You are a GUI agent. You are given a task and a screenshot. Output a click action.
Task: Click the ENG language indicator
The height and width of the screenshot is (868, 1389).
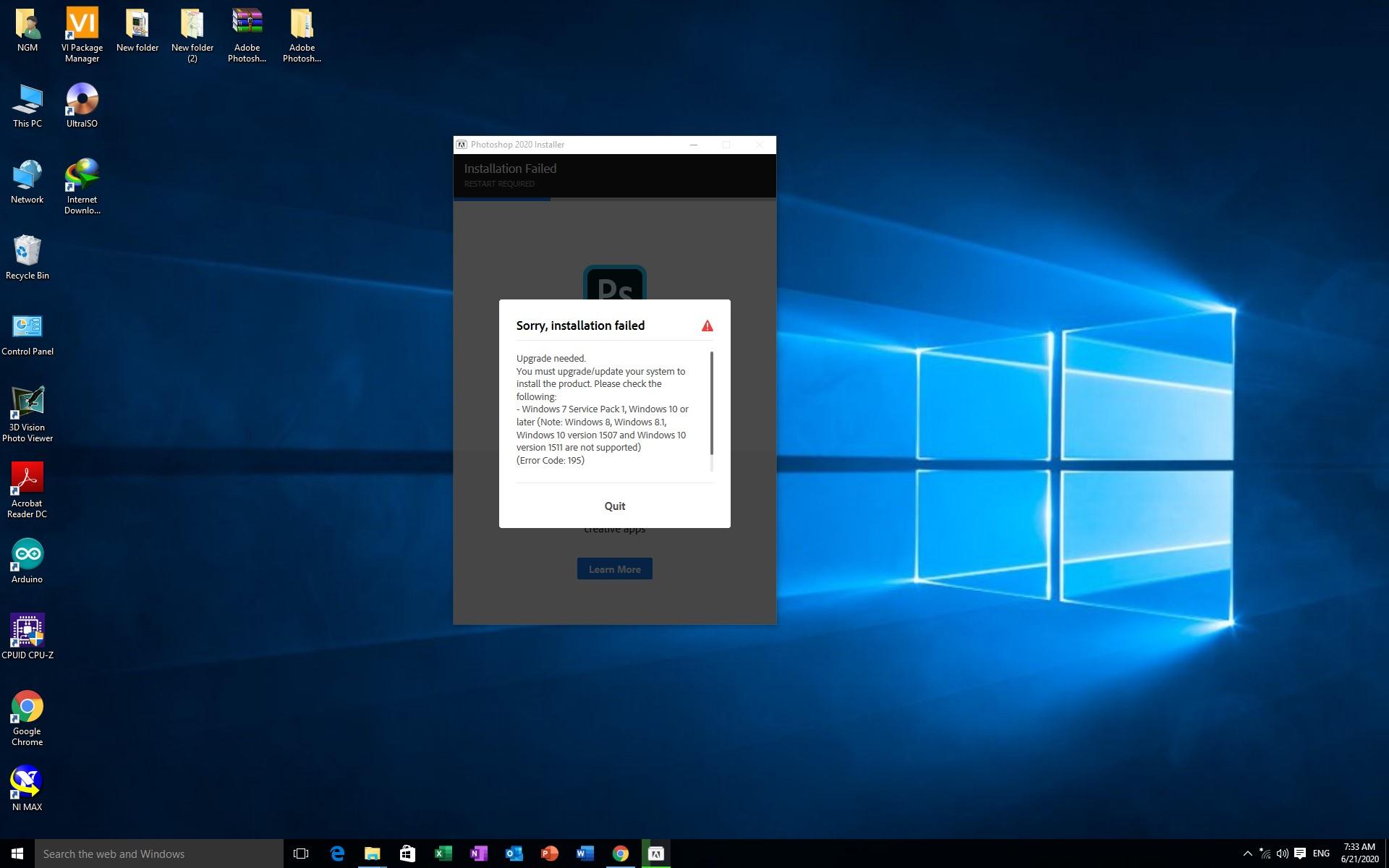click(x=1321, y=854)
